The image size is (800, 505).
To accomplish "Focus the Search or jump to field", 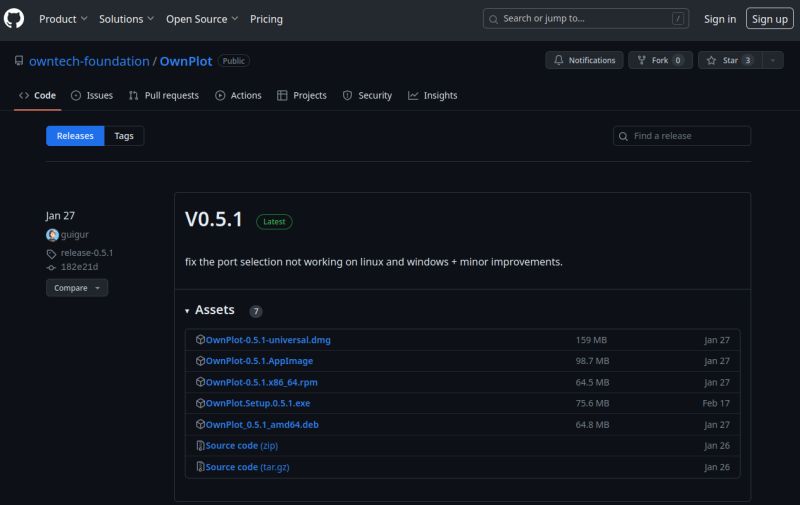I will point(586,19).
